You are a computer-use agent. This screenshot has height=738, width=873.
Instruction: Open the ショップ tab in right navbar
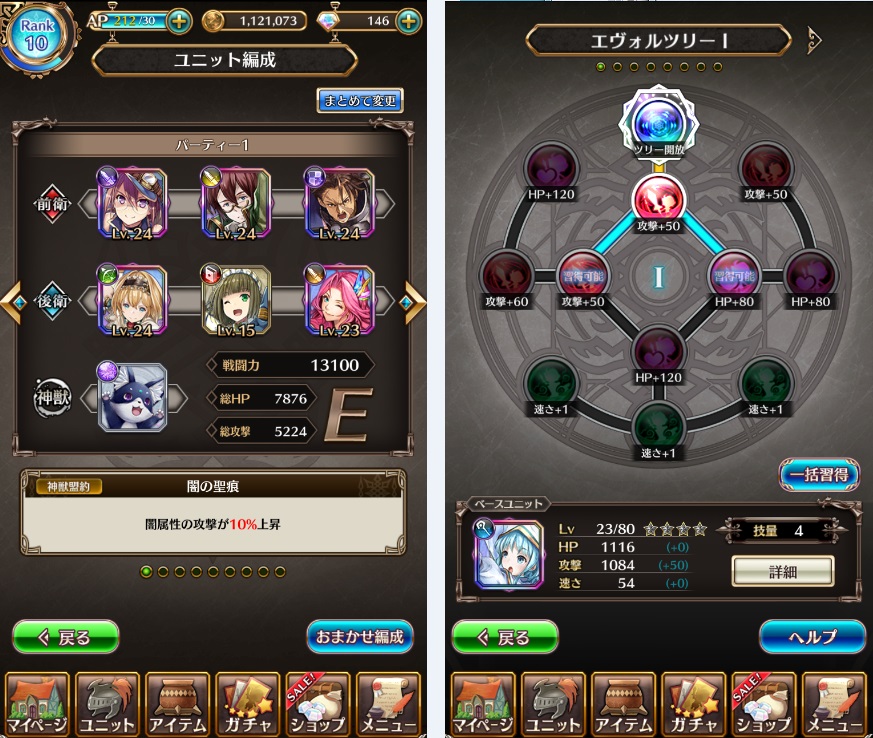764,705
